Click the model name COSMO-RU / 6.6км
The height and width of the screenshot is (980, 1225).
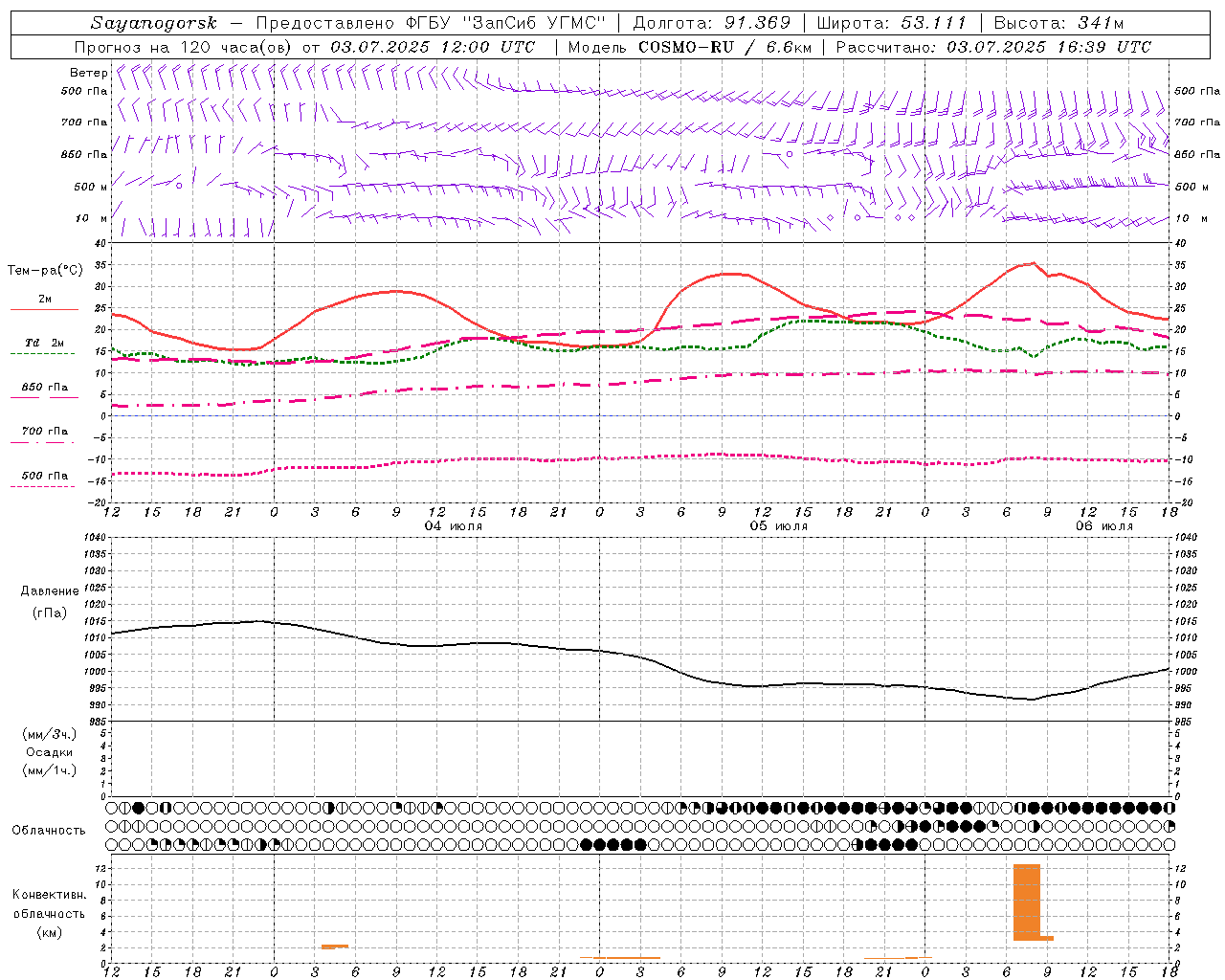click(x=724, y=47)
